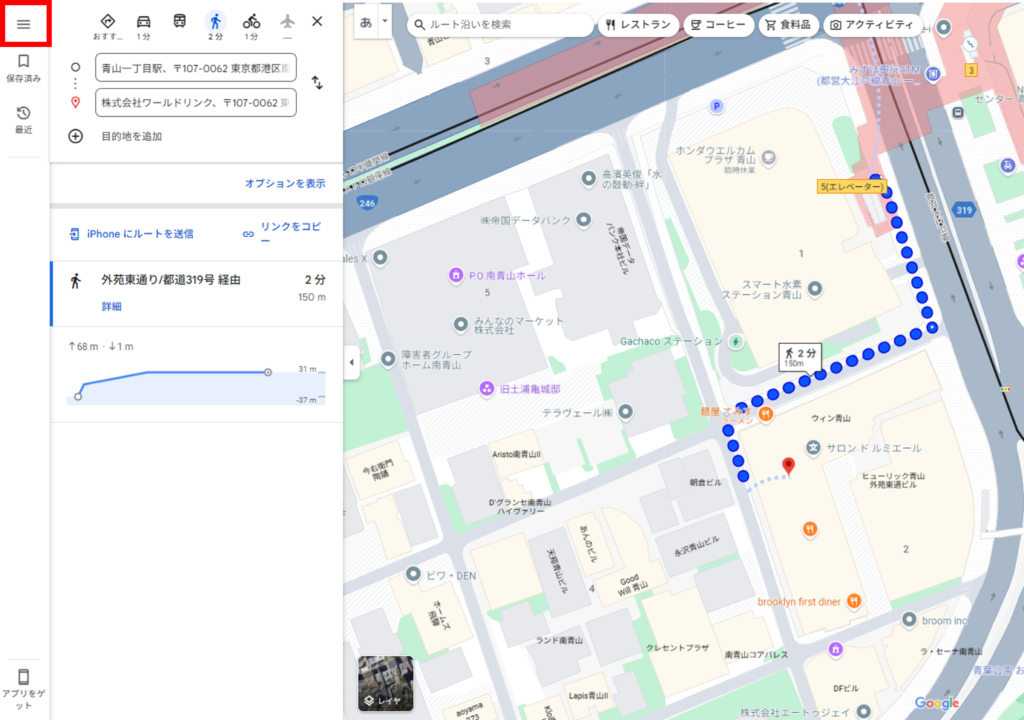Select the recommended travel mode (おすすめ)

(x=108, y=26)
